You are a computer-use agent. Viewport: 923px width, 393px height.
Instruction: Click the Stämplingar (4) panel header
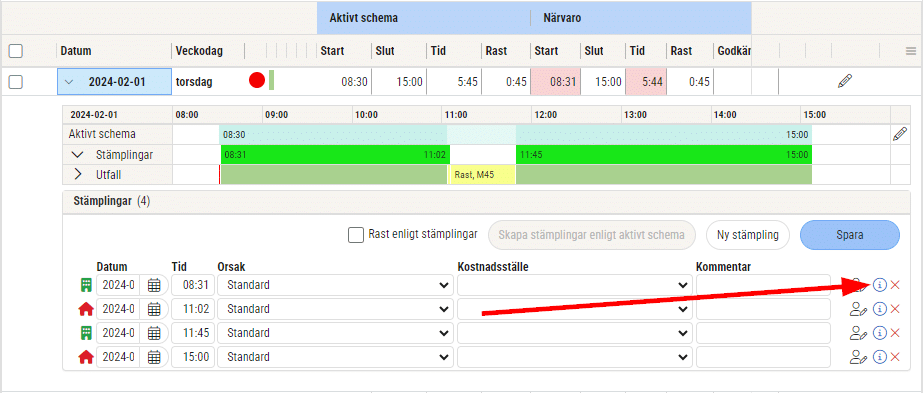click(486, 202)
